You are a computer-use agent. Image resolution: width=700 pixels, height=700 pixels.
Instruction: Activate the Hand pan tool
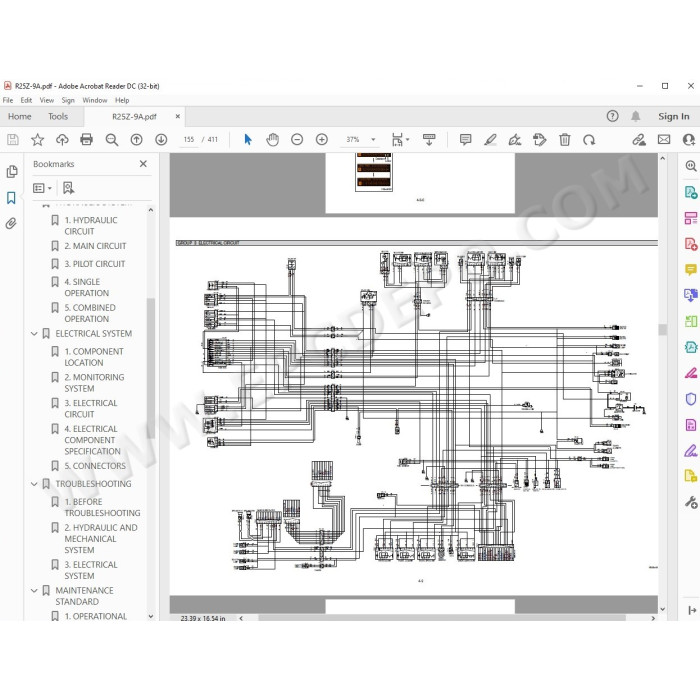pos(272,140)
